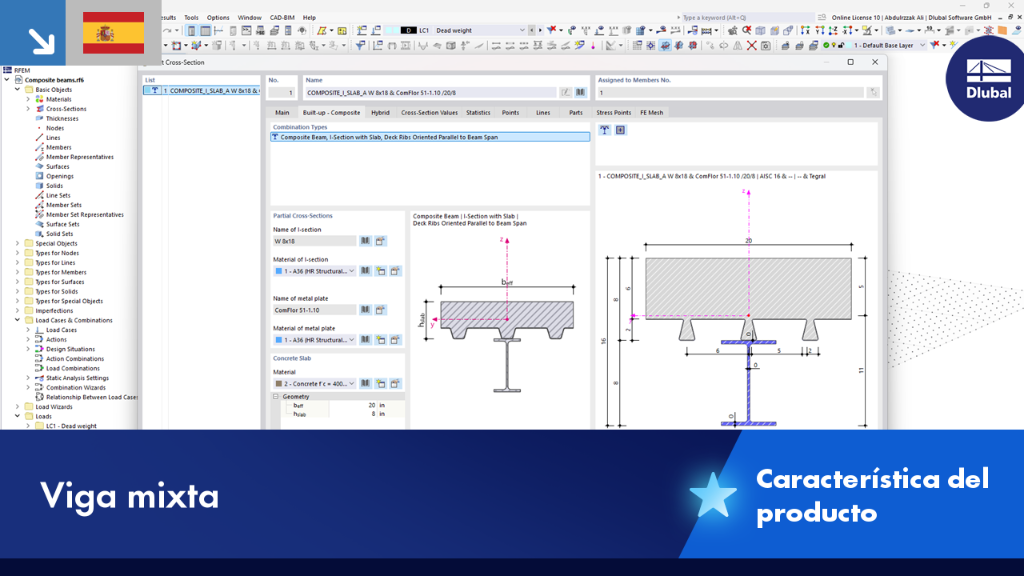Switch to Main tab

click(x=282, y=112)
